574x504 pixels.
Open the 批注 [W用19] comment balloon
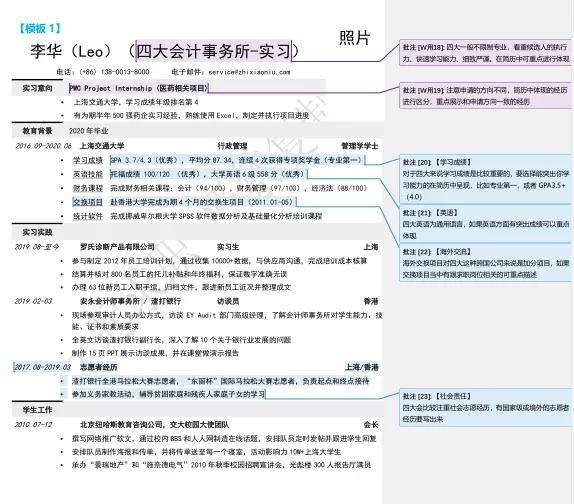tap(486, 96)
